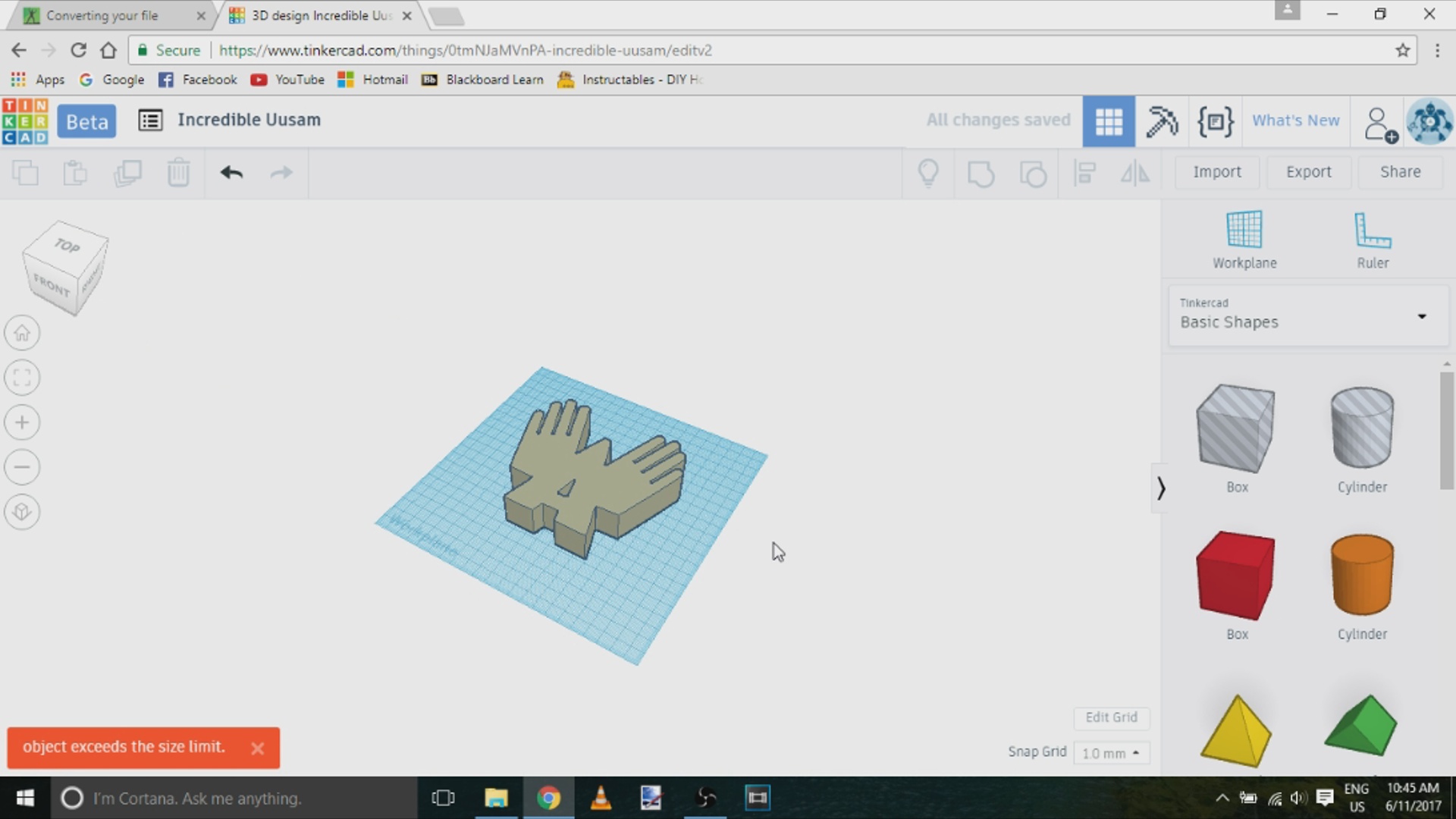Select the red Box shape
Screen dimensions: 1456x819
1235,576
